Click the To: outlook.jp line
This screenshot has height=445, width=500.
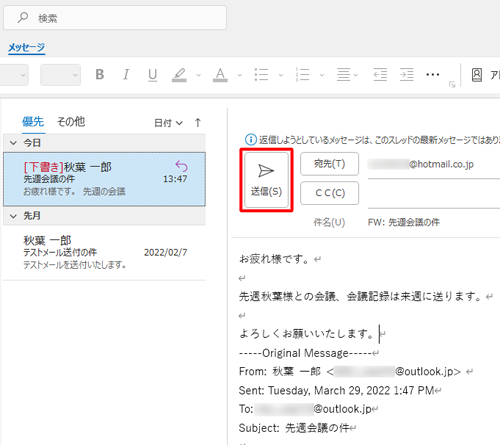click(x=305, y=409)
